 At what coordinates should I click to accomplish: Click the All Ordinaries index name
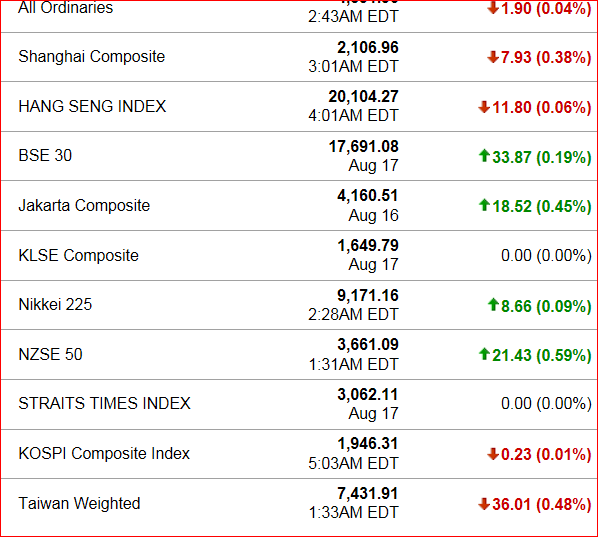click(66, 8)
